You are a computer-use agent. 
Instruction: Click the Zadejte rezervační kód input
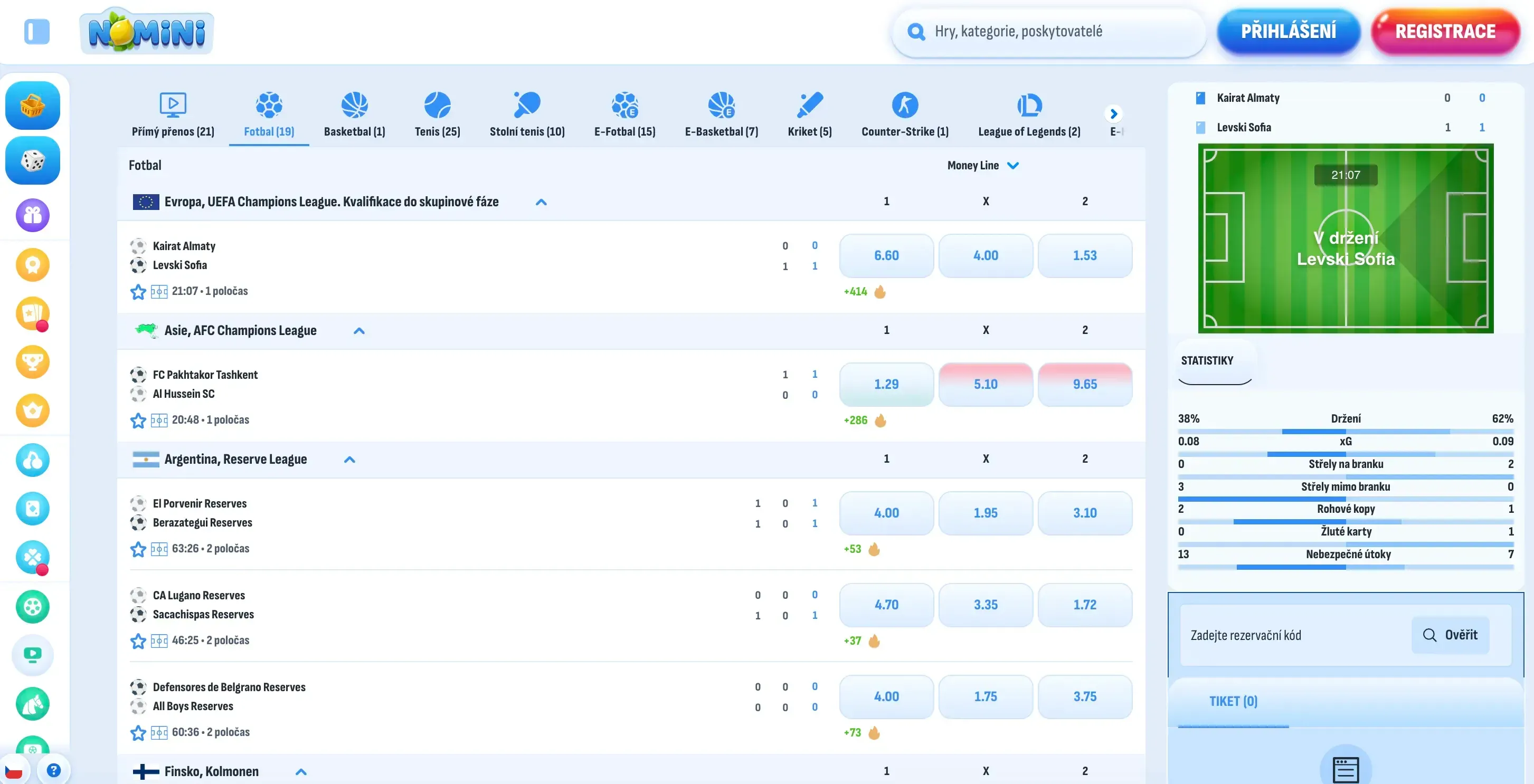(1295, 635)
